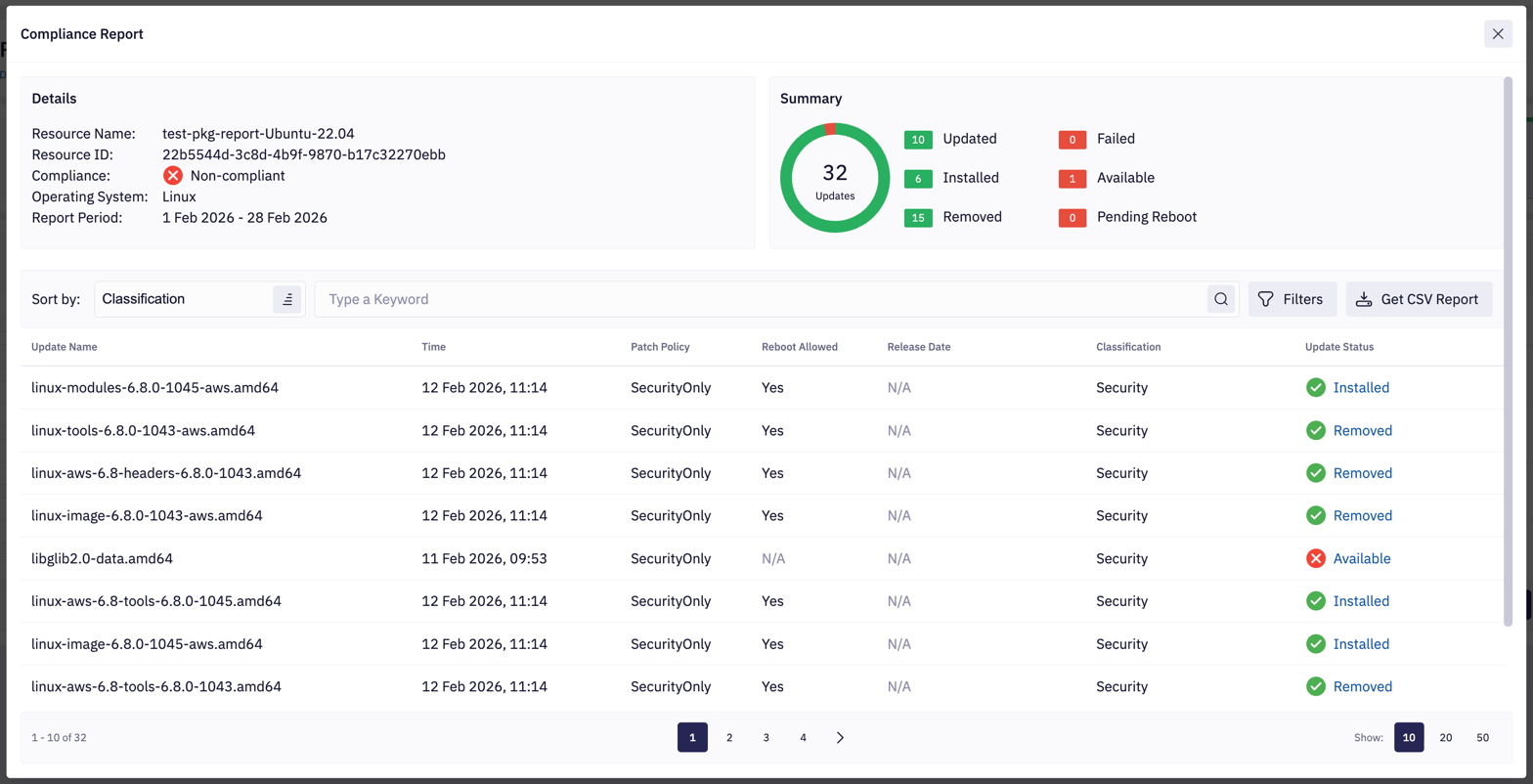
Task: Select 10 rows per page option
Action: click(x=1409, y=738)
